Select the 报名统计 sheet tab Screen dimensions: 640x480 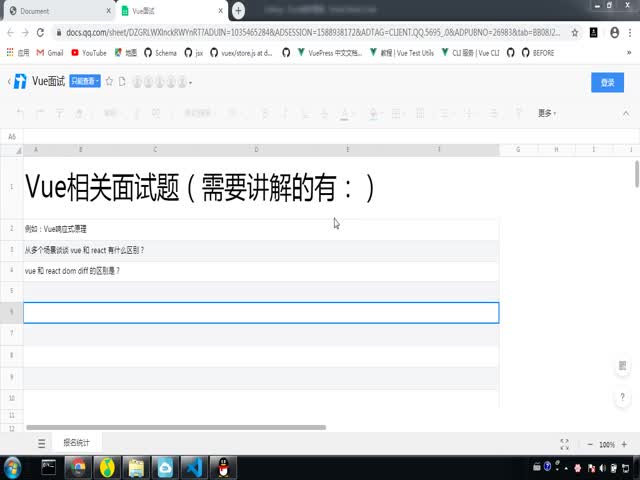(x=76, y=443)
